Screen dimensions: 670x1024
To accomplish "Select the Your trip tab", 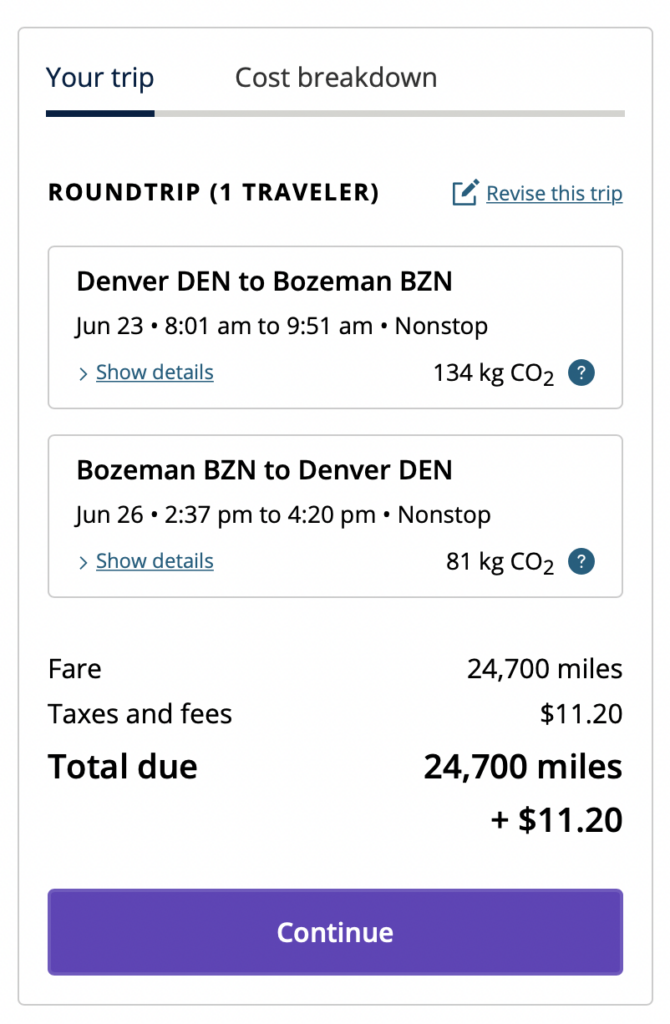I will tap(100, 77).
